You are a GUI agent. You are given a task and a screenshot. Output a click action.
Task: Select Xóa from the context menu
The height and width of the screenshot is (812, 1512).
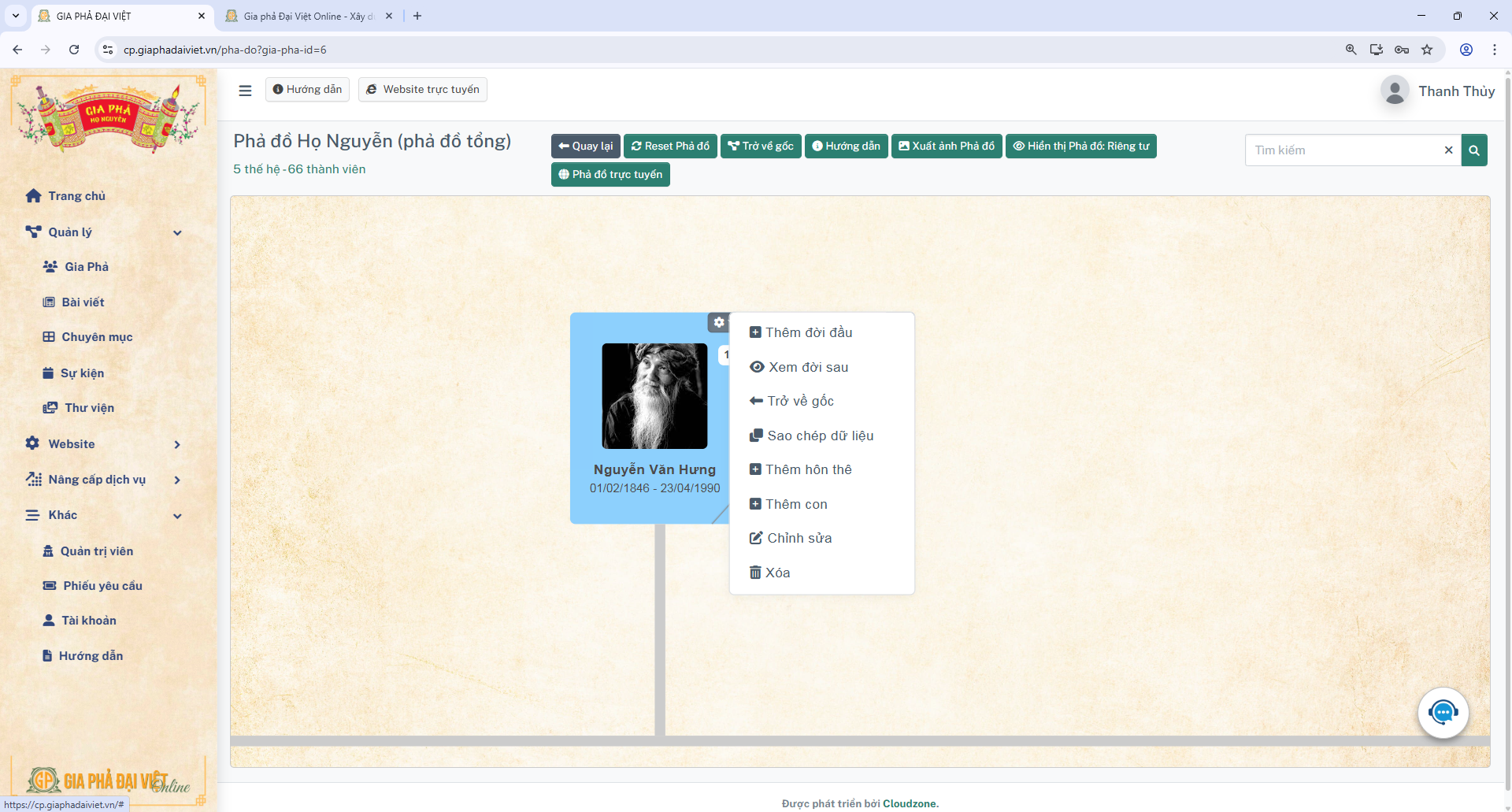pyautogui.click(x=777, y=573)
